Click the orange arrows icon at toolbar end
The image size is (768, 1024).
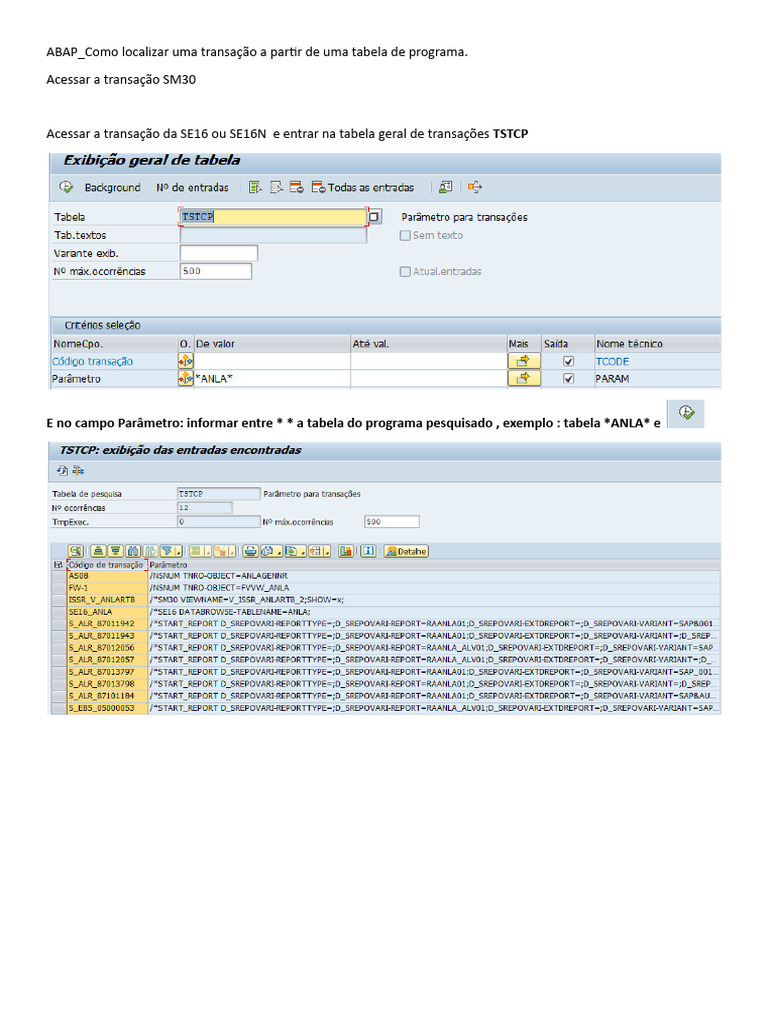tap(475, 187)
